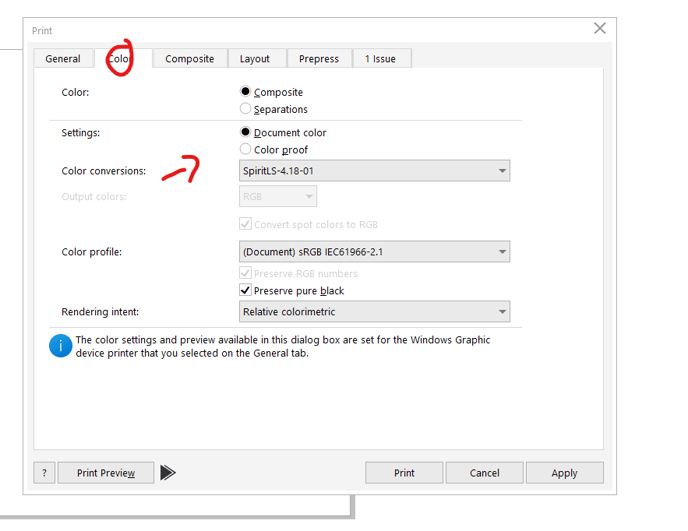Apply the print settings
Screen dimensions: 688x531
[565, 473]
